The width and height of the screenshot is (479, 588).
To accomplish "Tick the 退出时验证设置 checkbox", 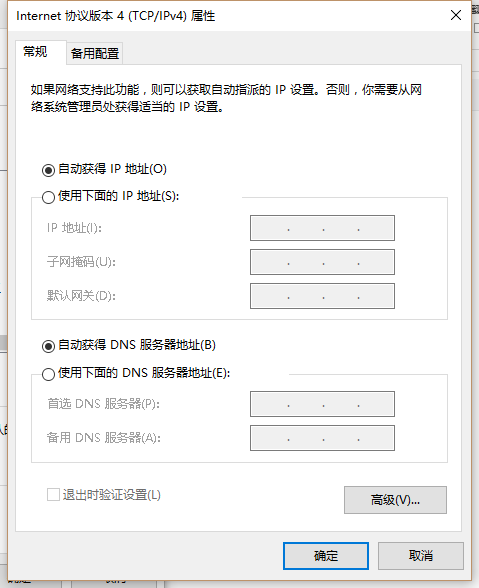I will point(53,495).
